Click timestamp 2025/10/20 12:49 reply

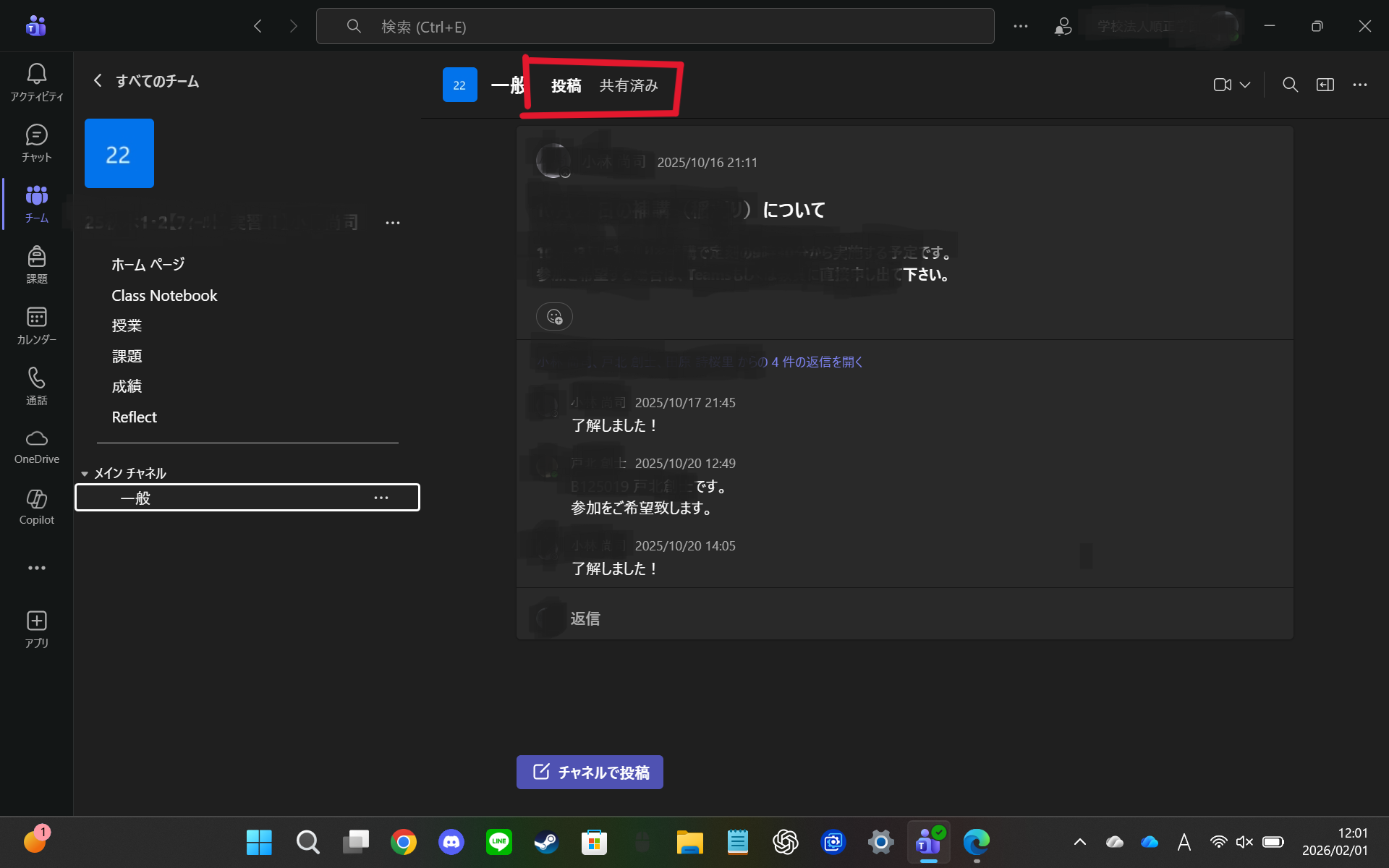pyautogui.click(x=685, y=463)
